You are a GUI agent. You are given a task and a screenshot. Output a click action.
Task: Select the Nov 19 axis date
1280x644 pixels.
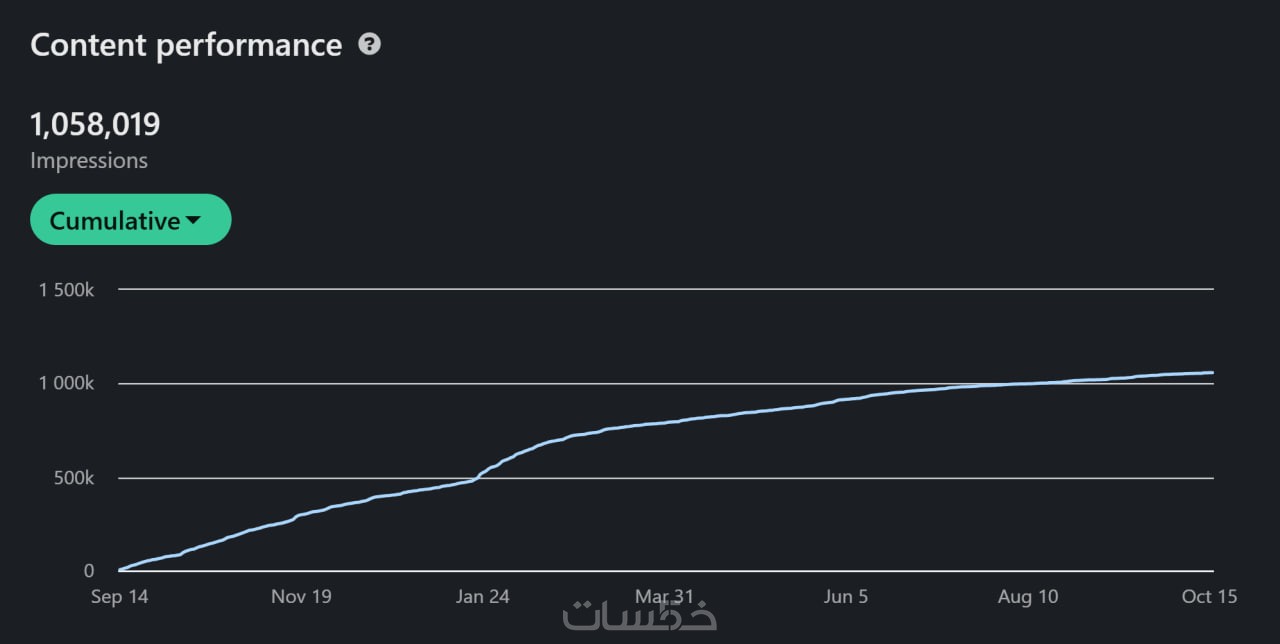302,597
